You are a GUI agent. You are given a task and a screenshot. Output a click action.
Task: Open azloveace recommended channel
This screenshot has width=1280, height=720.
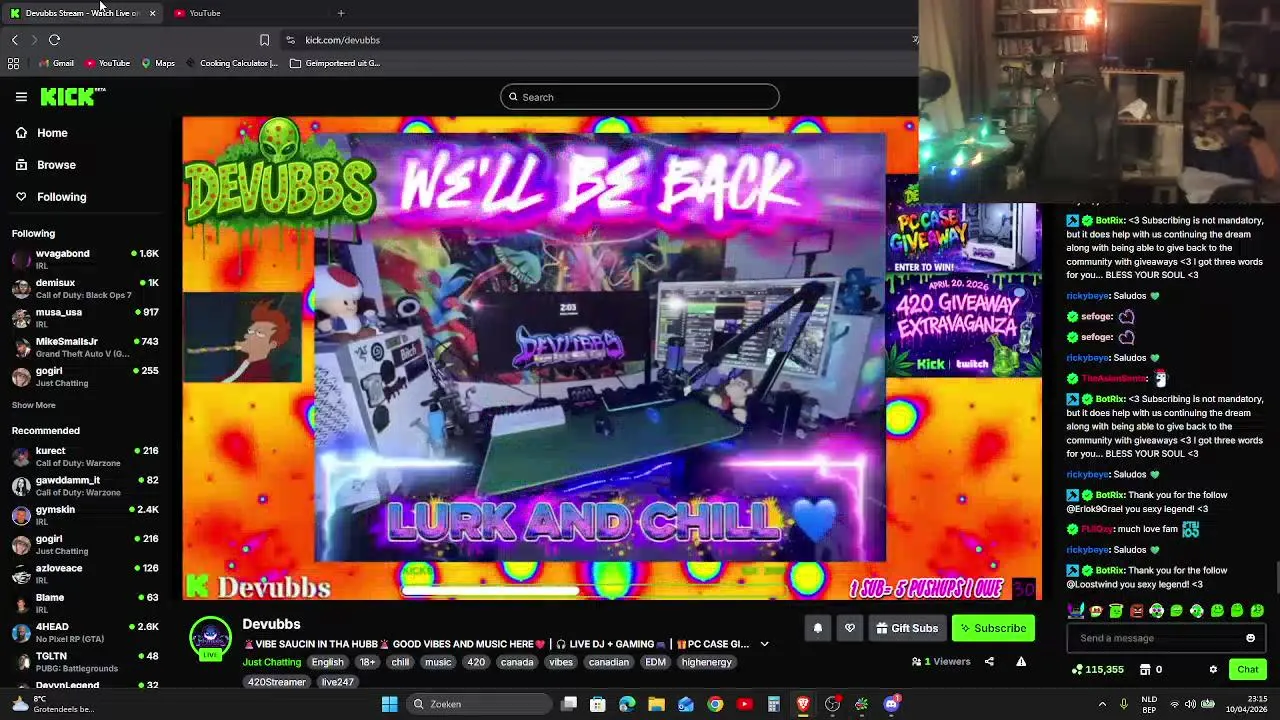coord(85,574)
